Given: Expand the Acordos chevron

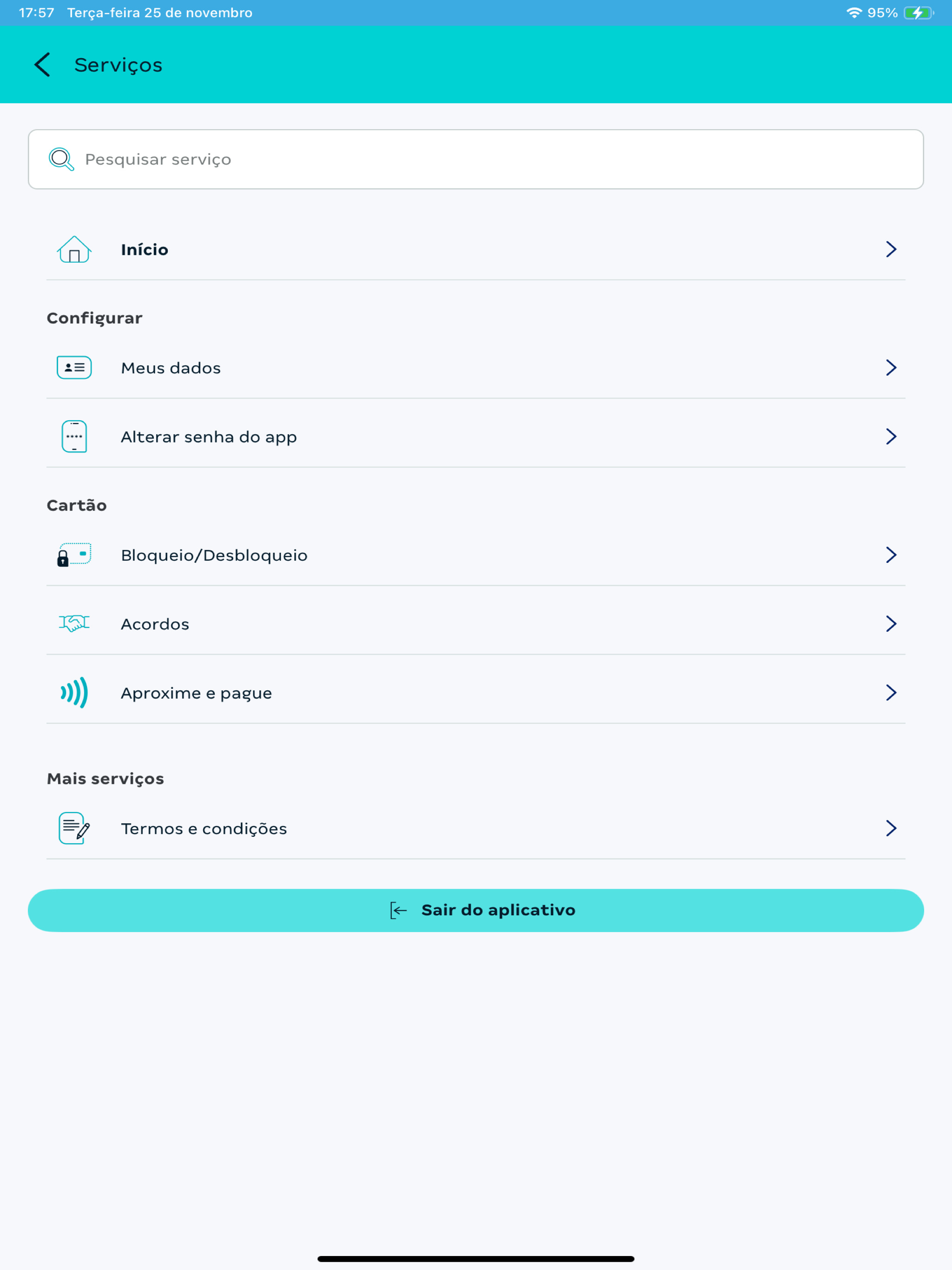Looking at the screenshot, I should [x=891, y=623].
